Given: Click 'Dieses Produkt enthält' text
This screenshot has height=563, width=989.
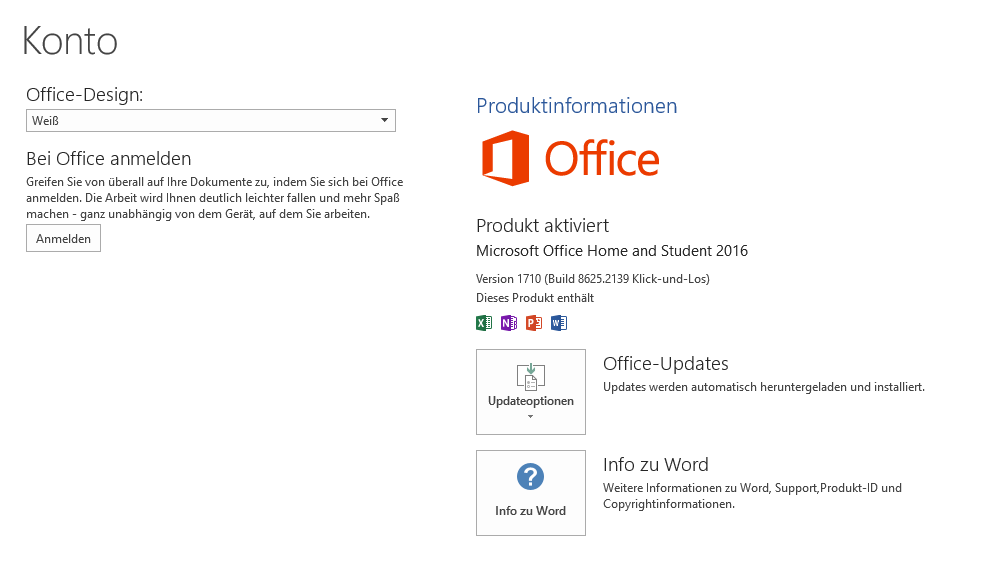Looking at the screenshot, I should (x=535, y=298).
